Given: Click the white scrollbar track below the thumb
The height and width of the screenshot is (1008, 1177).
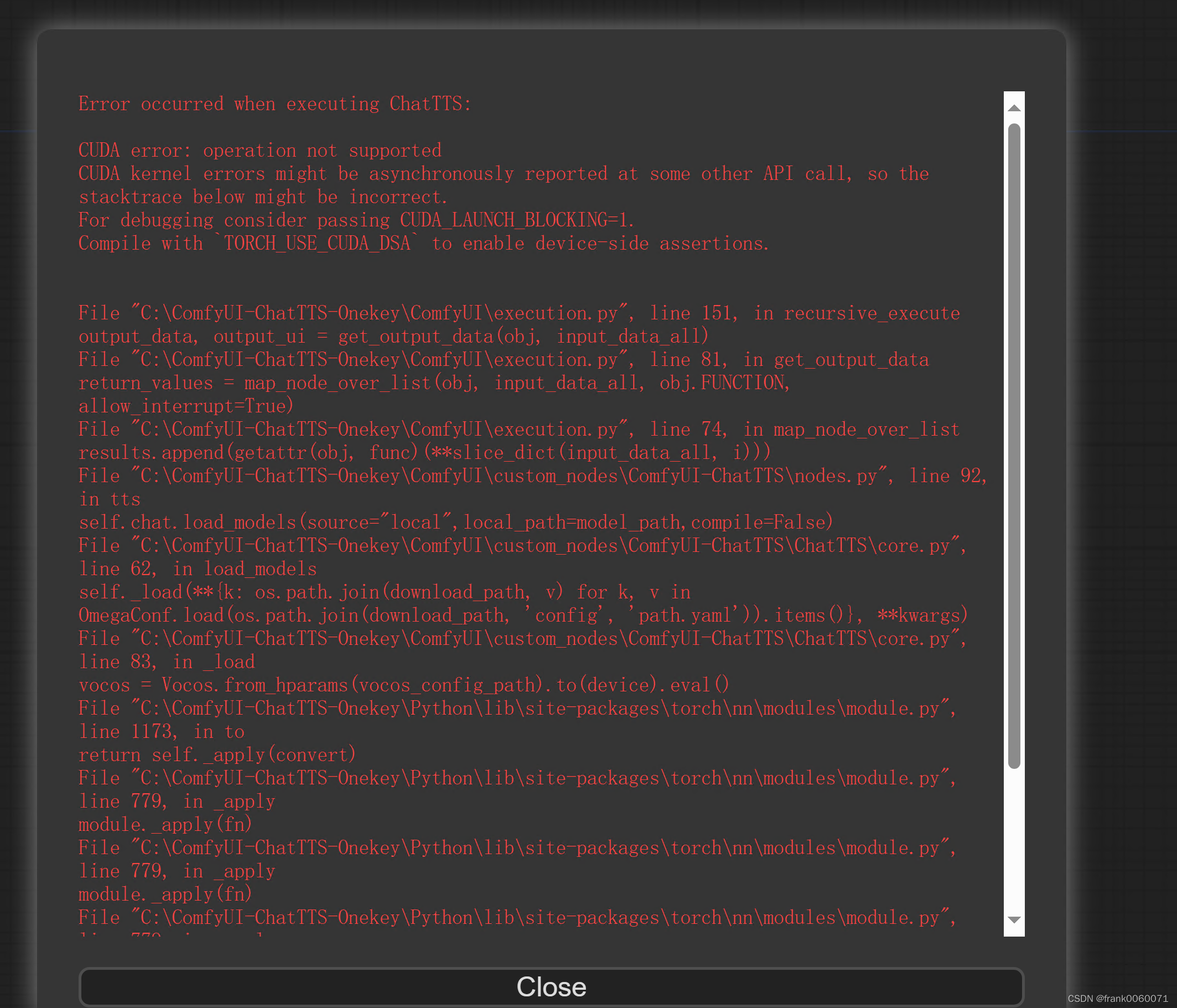Looking at the screenshot, I should (x=1014, y=841).
